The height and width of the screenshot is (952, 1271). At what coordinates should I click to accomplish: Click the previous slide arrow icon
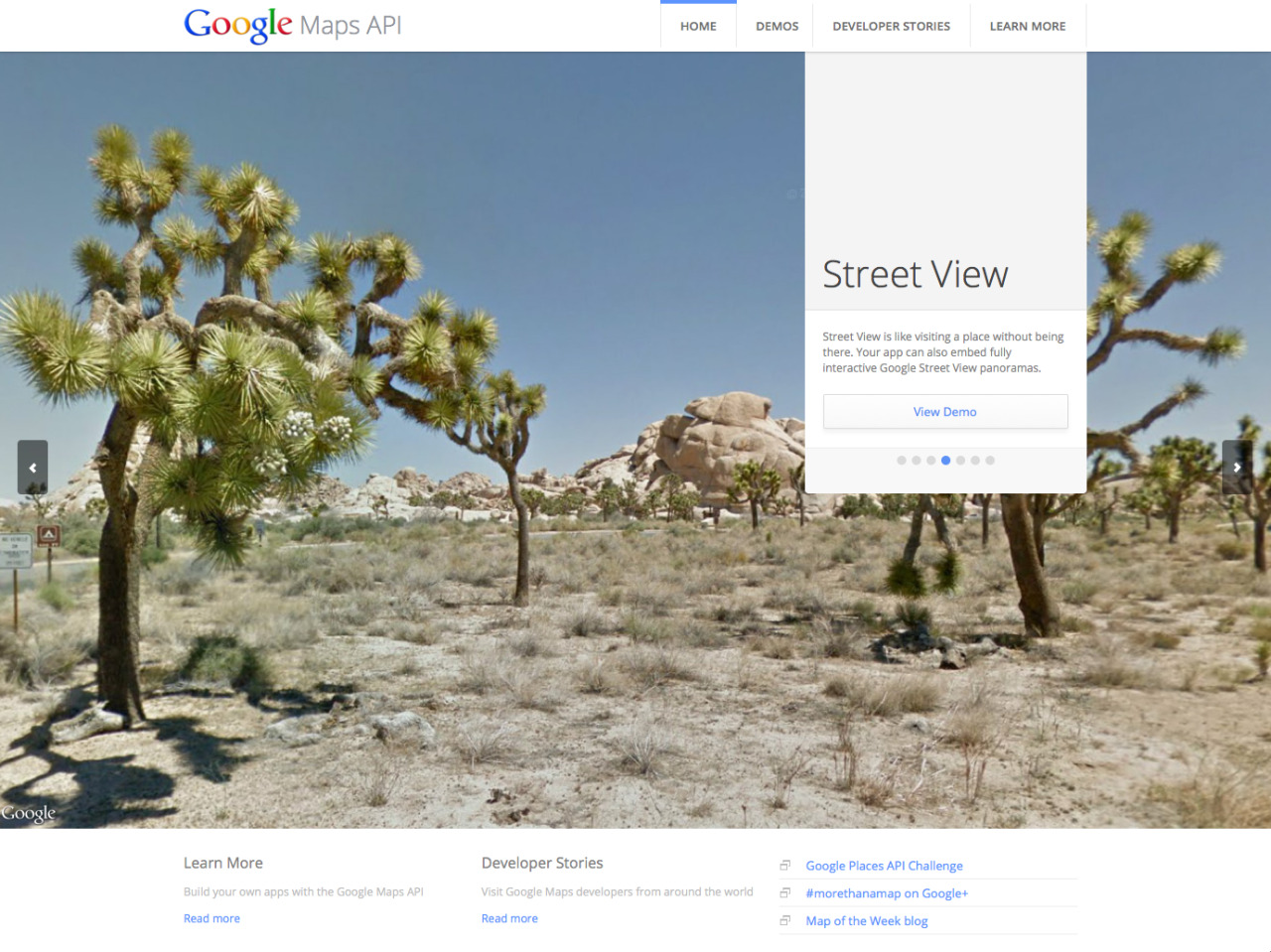[x=33, y=468]
